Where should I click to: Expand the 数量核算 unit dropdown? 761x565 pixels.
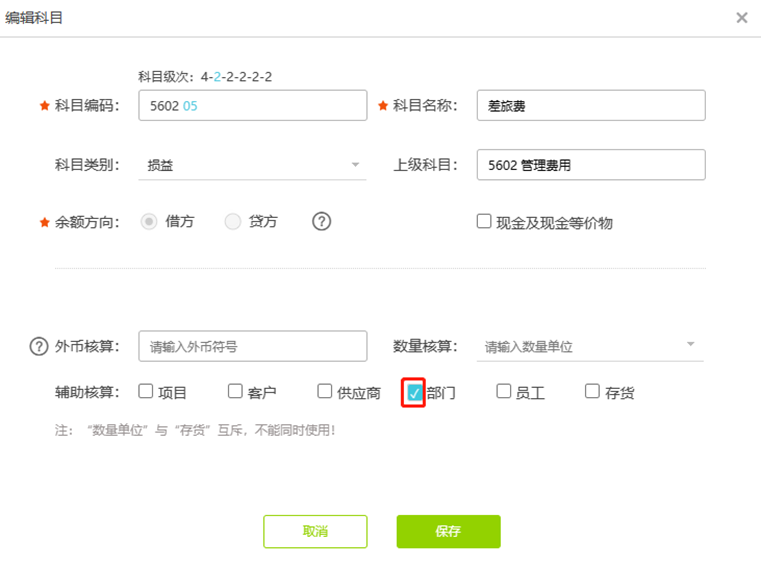[x=590, y=346]
